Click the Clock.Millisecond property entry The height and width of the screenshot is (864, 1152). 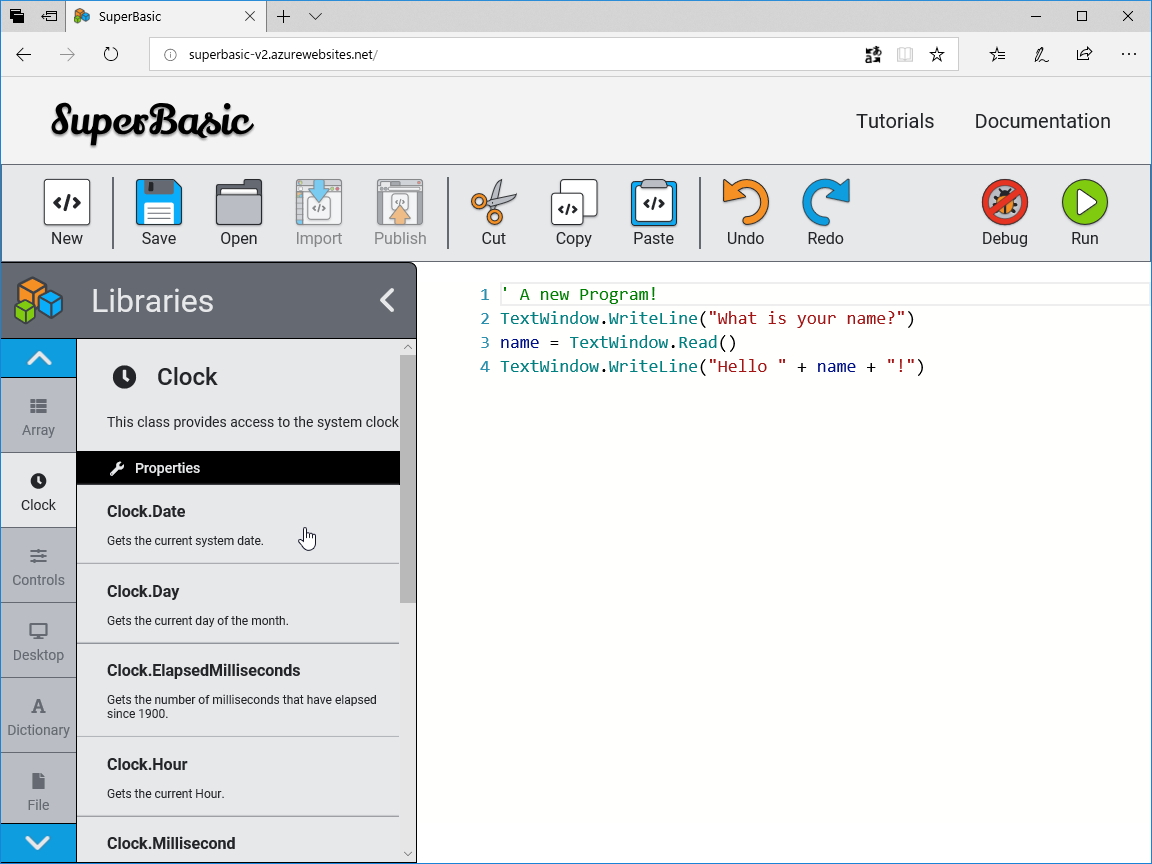point(238,840)
